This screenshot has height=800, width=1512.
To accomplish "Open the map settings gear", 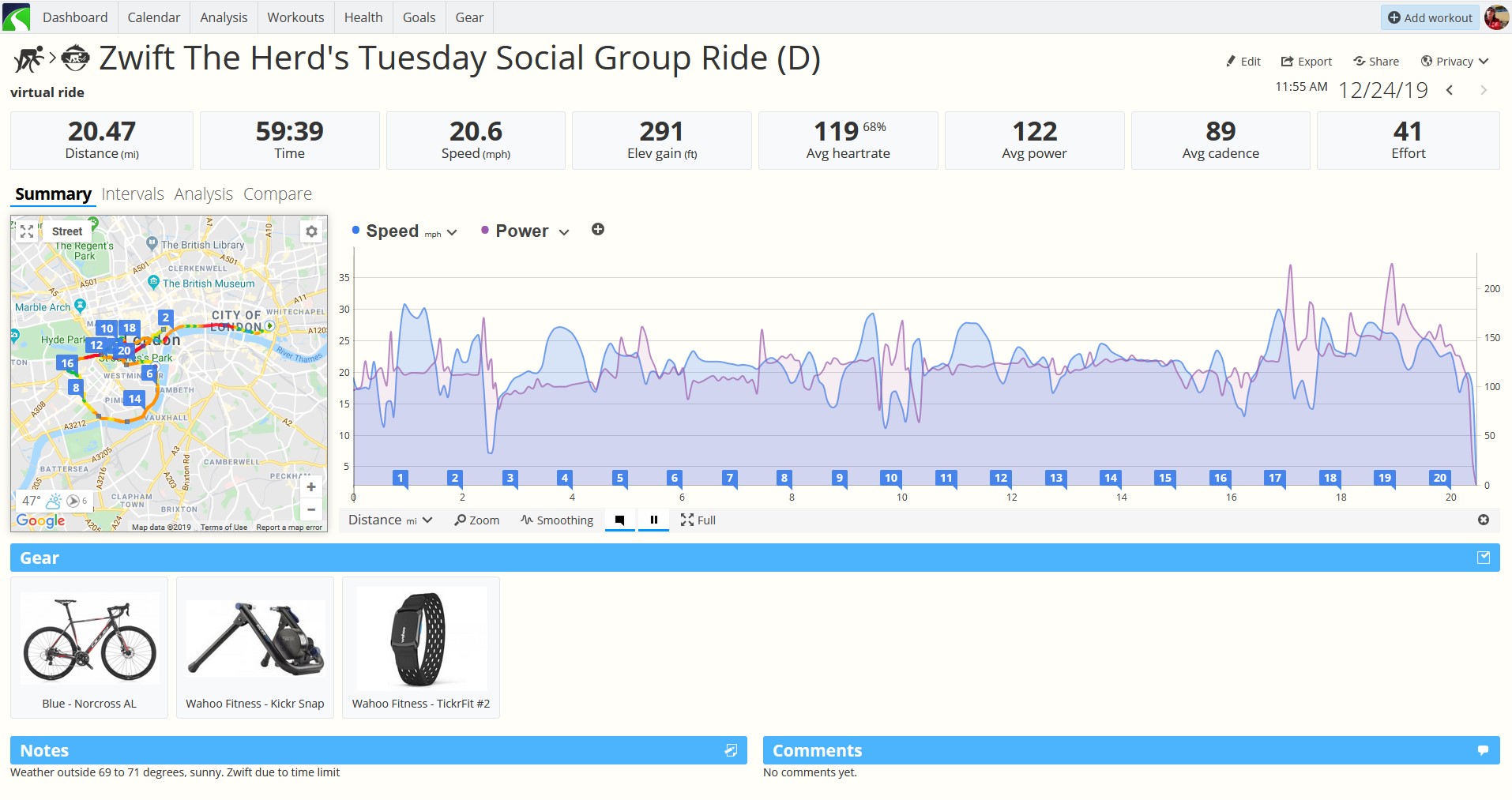I will [312, 231].
